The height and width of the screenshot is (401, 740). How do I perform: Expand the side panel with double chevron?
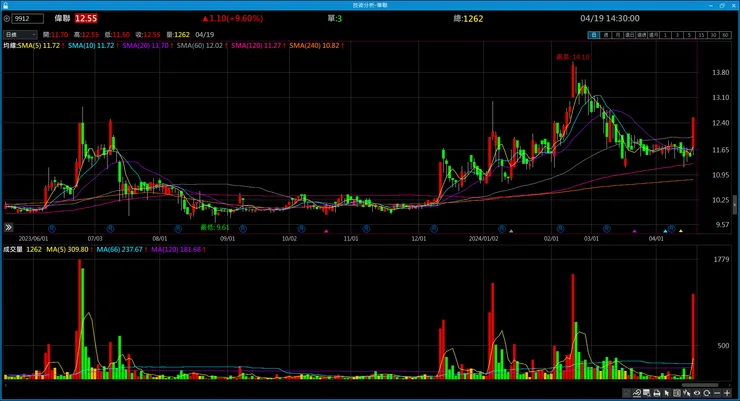8,227
